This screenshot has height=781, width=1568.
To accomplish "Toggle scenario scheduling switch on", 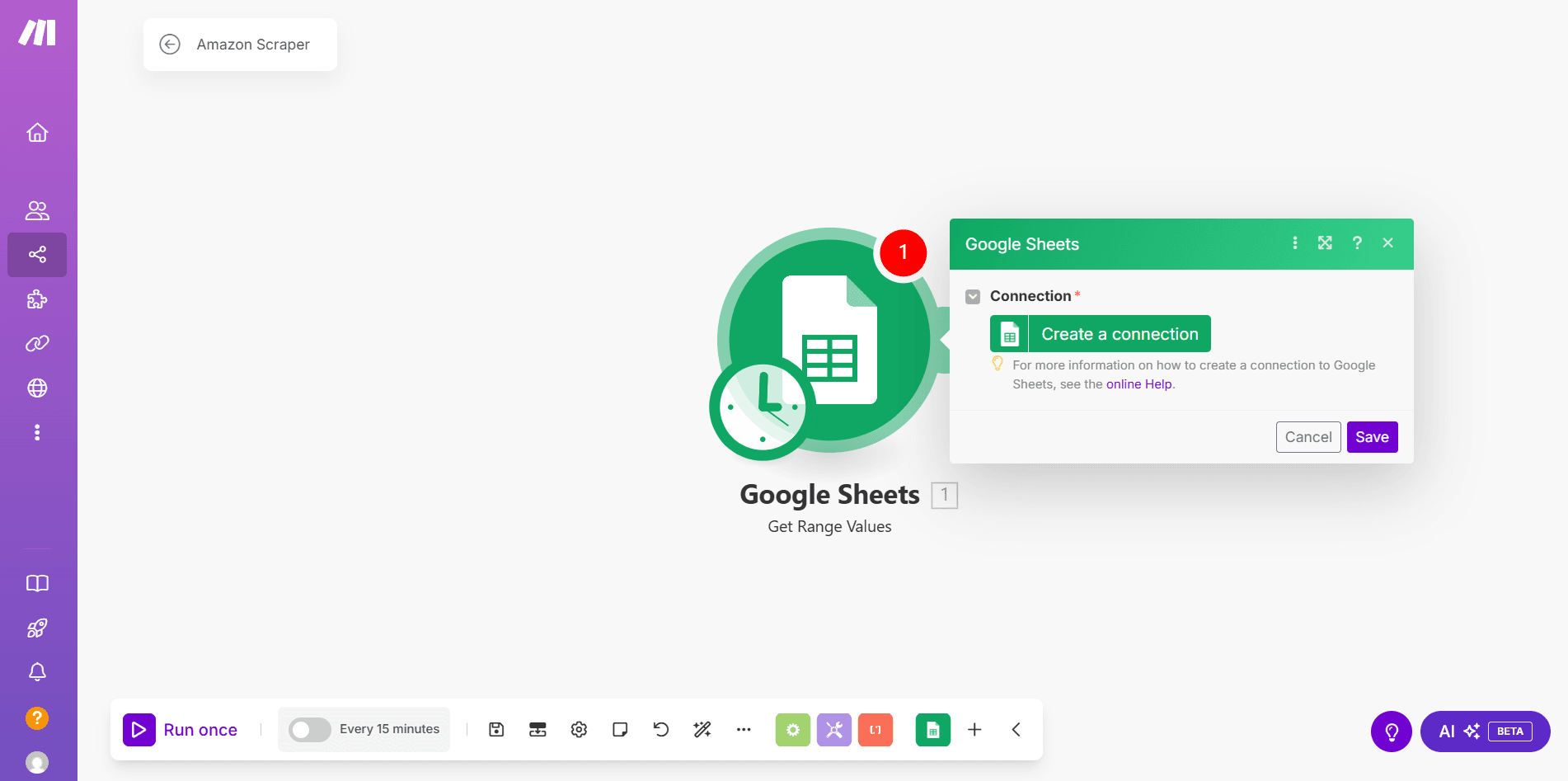I will click(x=309, y=730).
